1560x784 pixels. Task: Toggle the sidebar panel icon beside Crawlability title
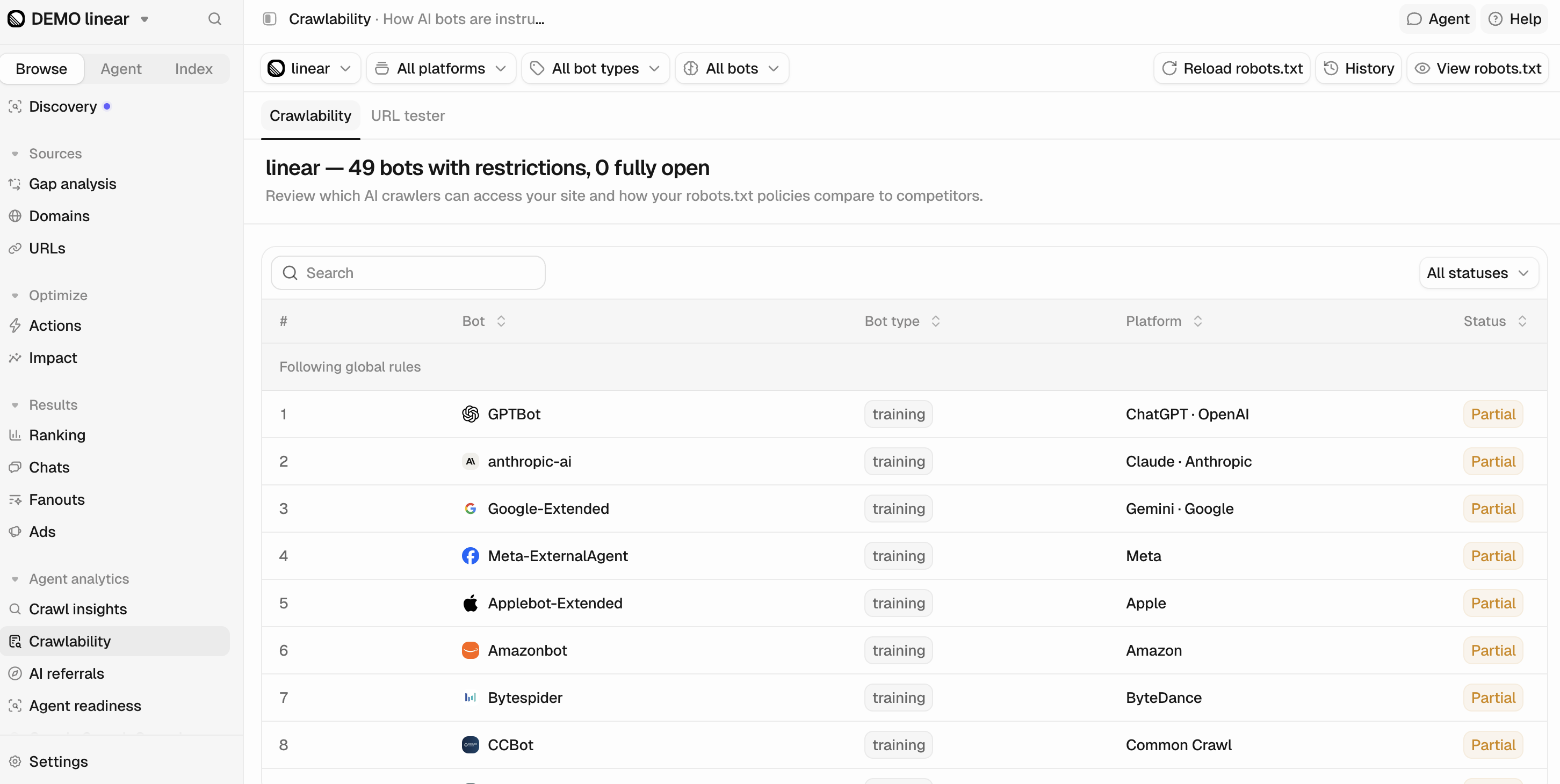pos(270,19)
